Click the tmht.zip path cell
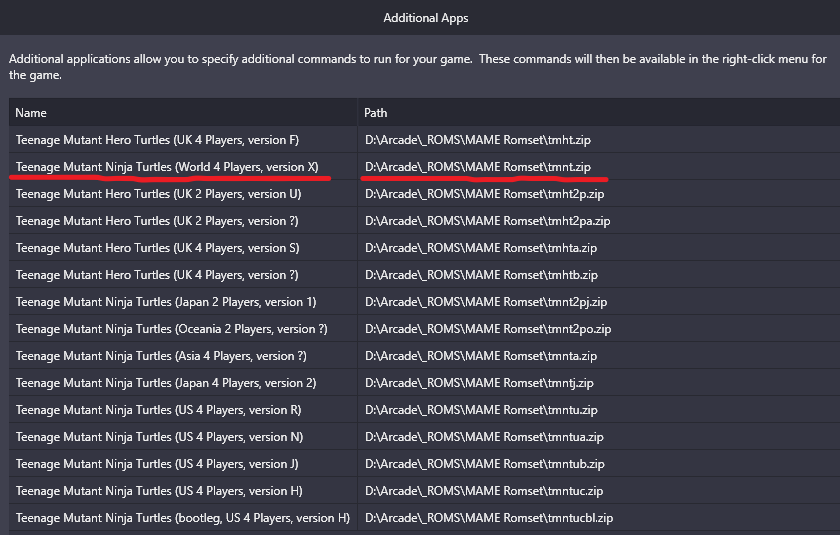This screenshot has height=535, width=840. (x=599, y=140)
